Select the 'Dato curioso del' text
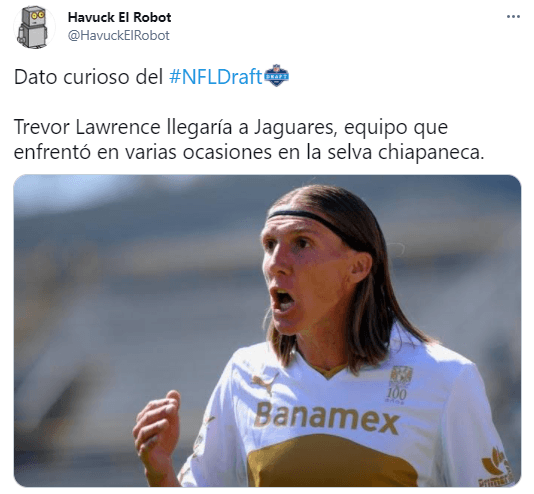 88,77
